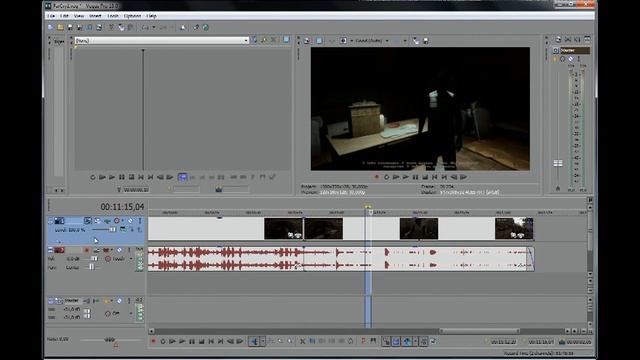Viewport: 640px width, 360px height.
Task: Click the first video clip thumbnail on timeline
Action: click(283, 229)
